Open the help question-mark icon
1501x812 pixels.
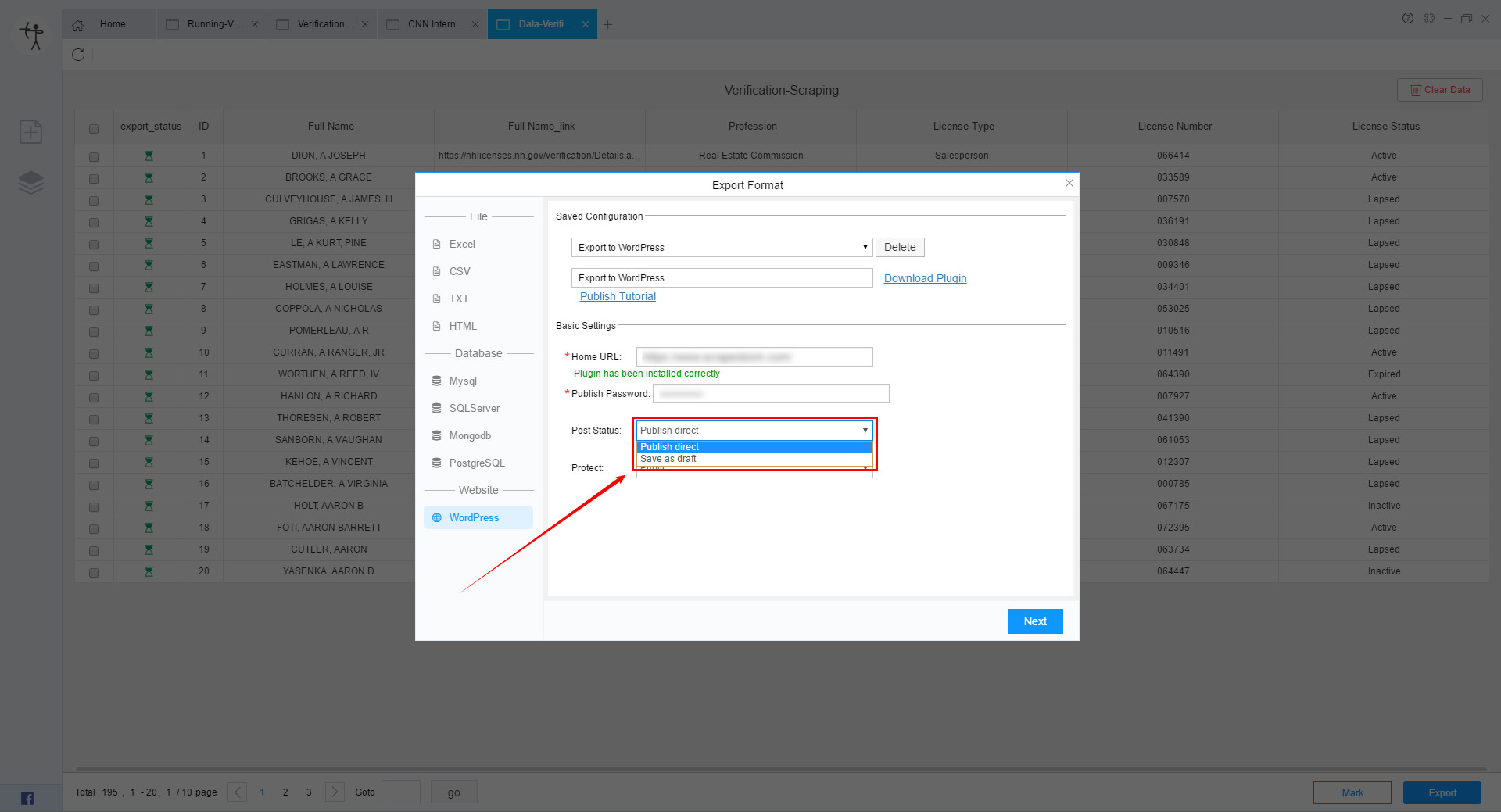tap(1408, 18)
